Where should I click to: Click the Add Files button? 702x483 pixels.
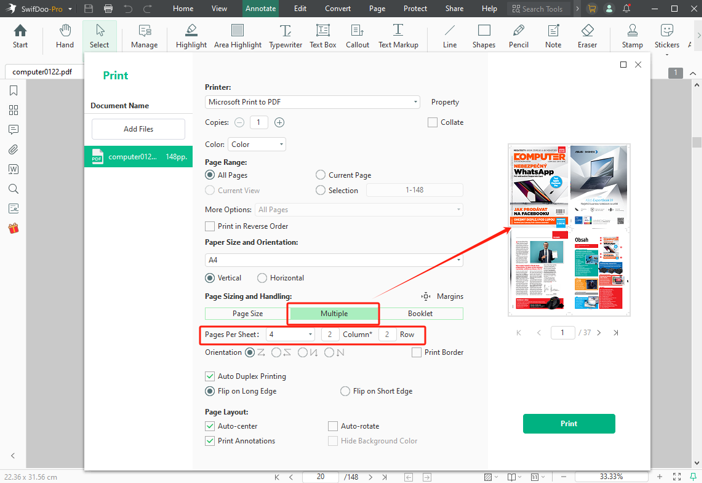(x=138, y=129)
